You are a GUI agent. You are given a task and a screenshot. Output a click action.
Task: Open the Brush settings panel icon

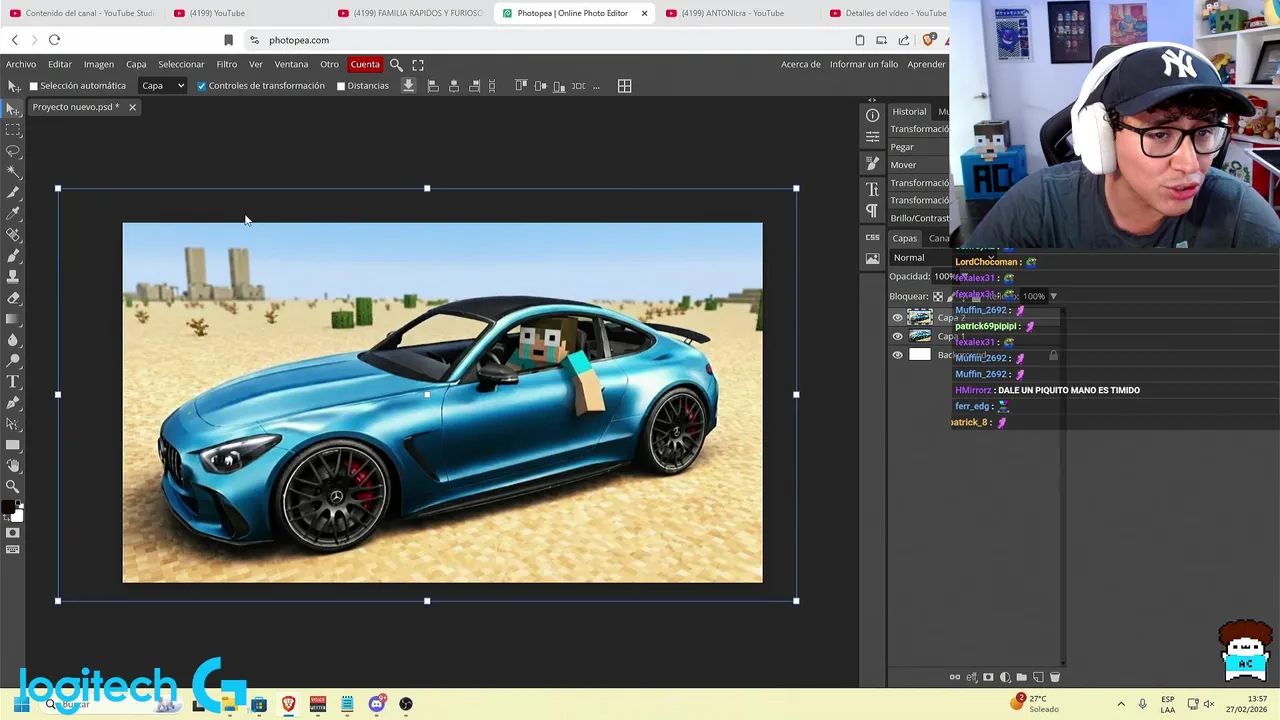click(x=872, y=164)
